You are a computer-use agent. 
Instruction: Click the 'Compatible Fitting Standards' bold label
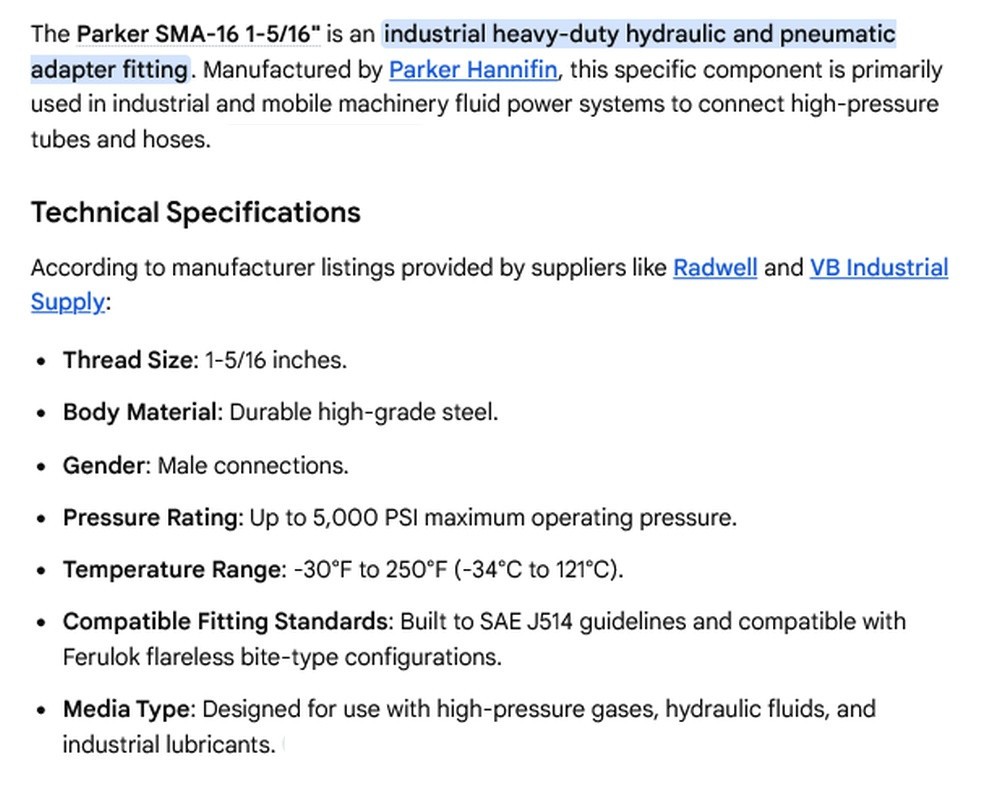[x=228, y=622]
